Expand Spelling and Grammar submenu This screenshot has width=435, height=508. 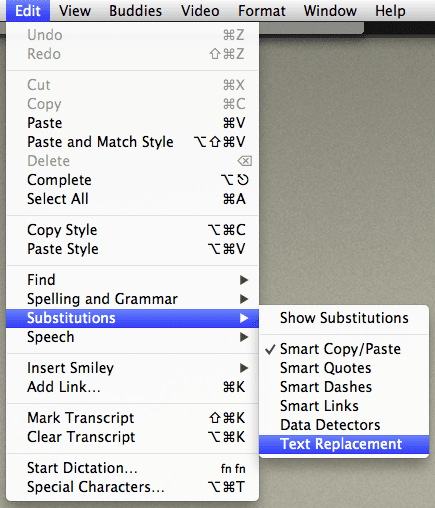[x=132, y=299]
